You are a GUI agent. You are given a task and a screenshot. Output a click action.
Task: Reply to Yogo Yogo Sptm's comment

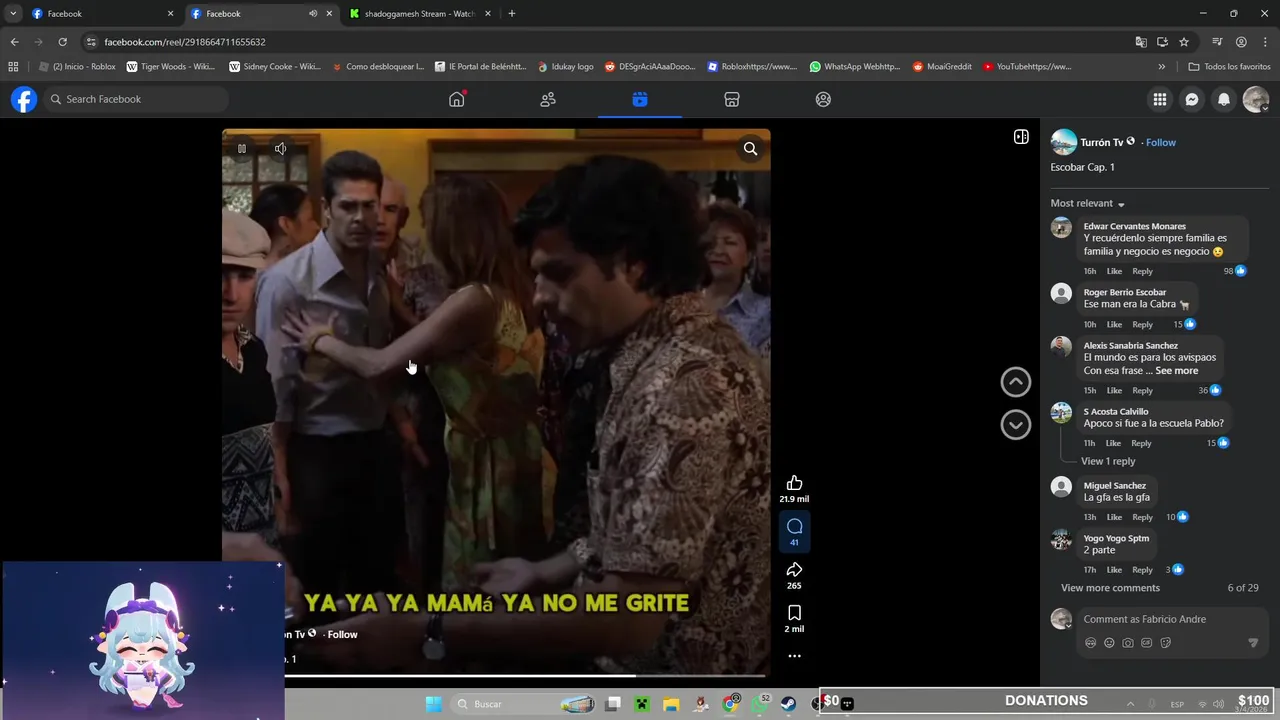1142,570
